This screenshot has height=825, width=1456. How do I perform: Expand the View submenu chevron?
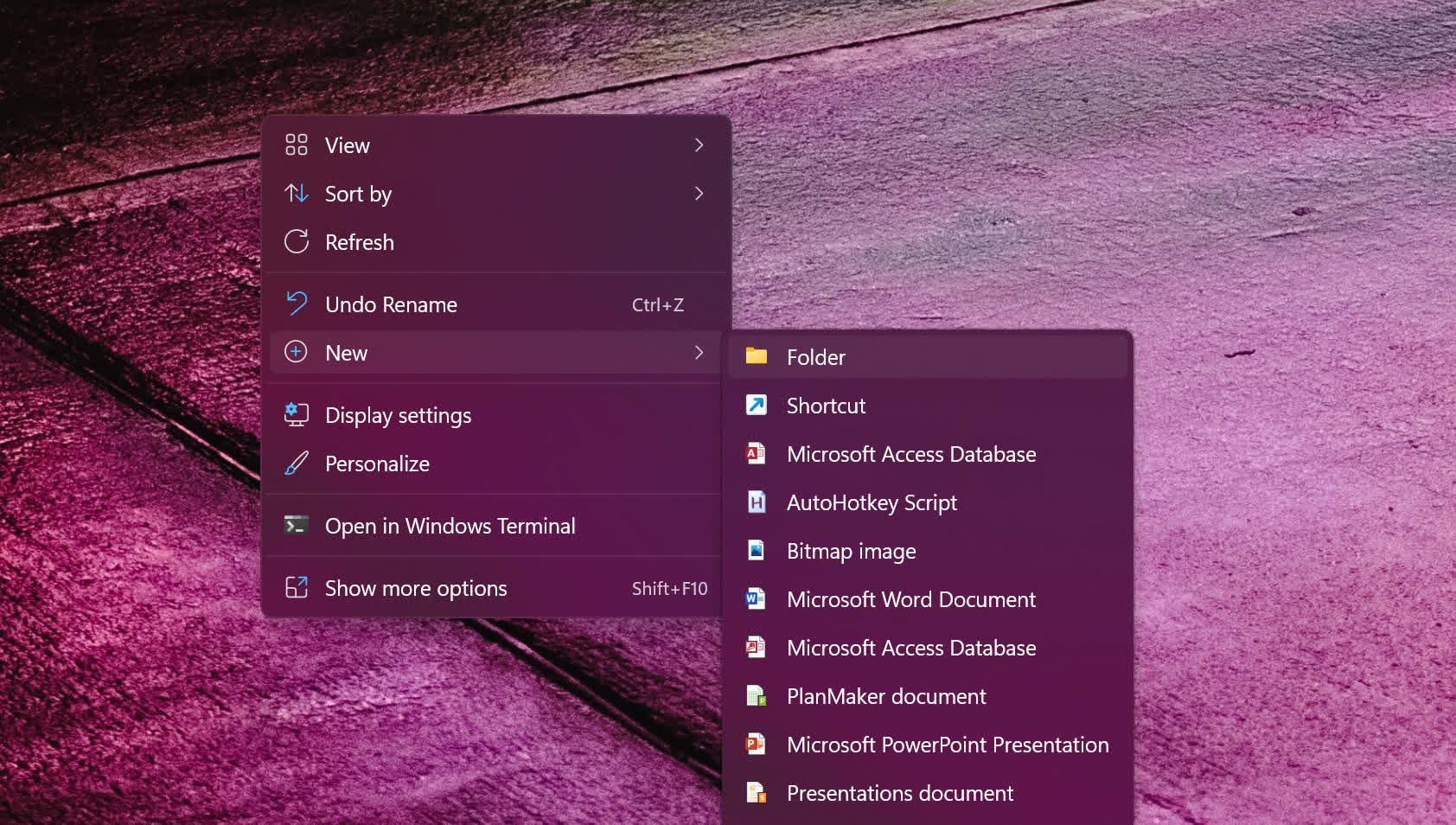[699, 145]
